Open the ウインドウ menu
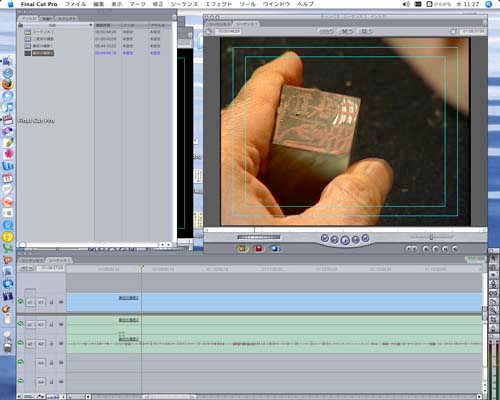This screenshot has height=400, width=500. [x=276, y=4]
